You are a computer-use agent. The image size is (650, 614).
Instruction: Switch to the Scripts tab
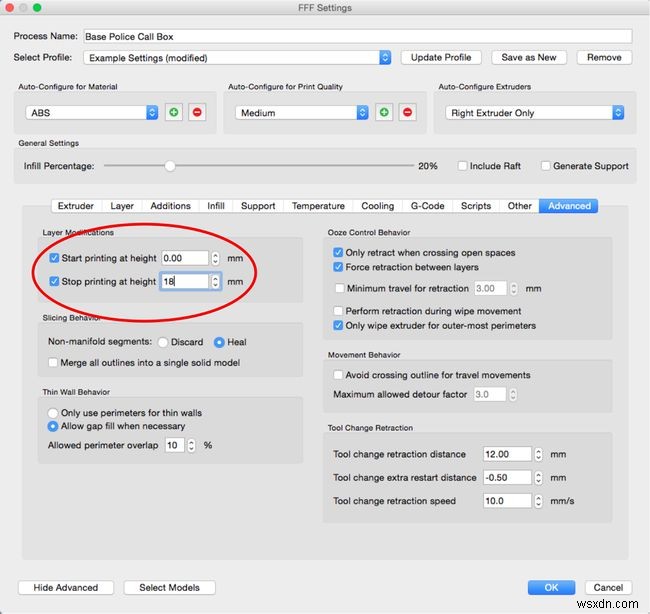[x=476, y=206]
